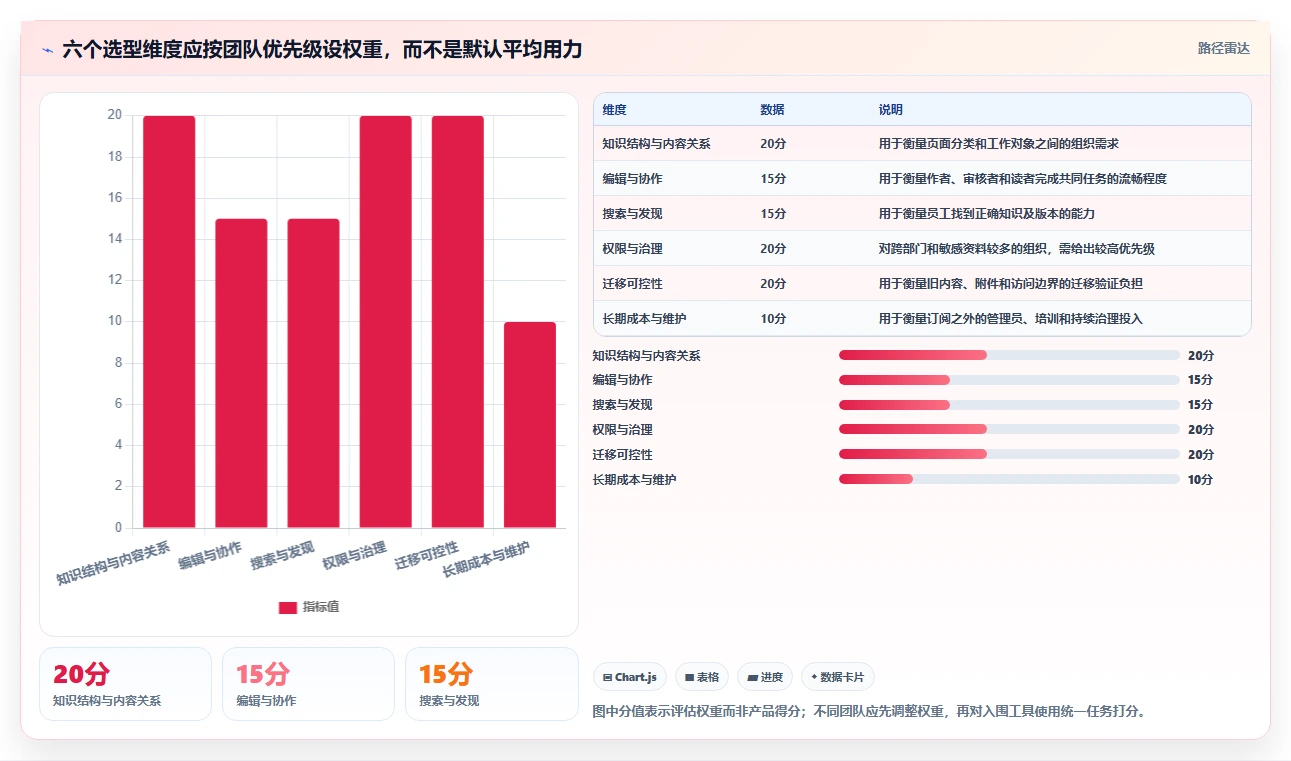Click table cell 权限与治理

point(632,249)
